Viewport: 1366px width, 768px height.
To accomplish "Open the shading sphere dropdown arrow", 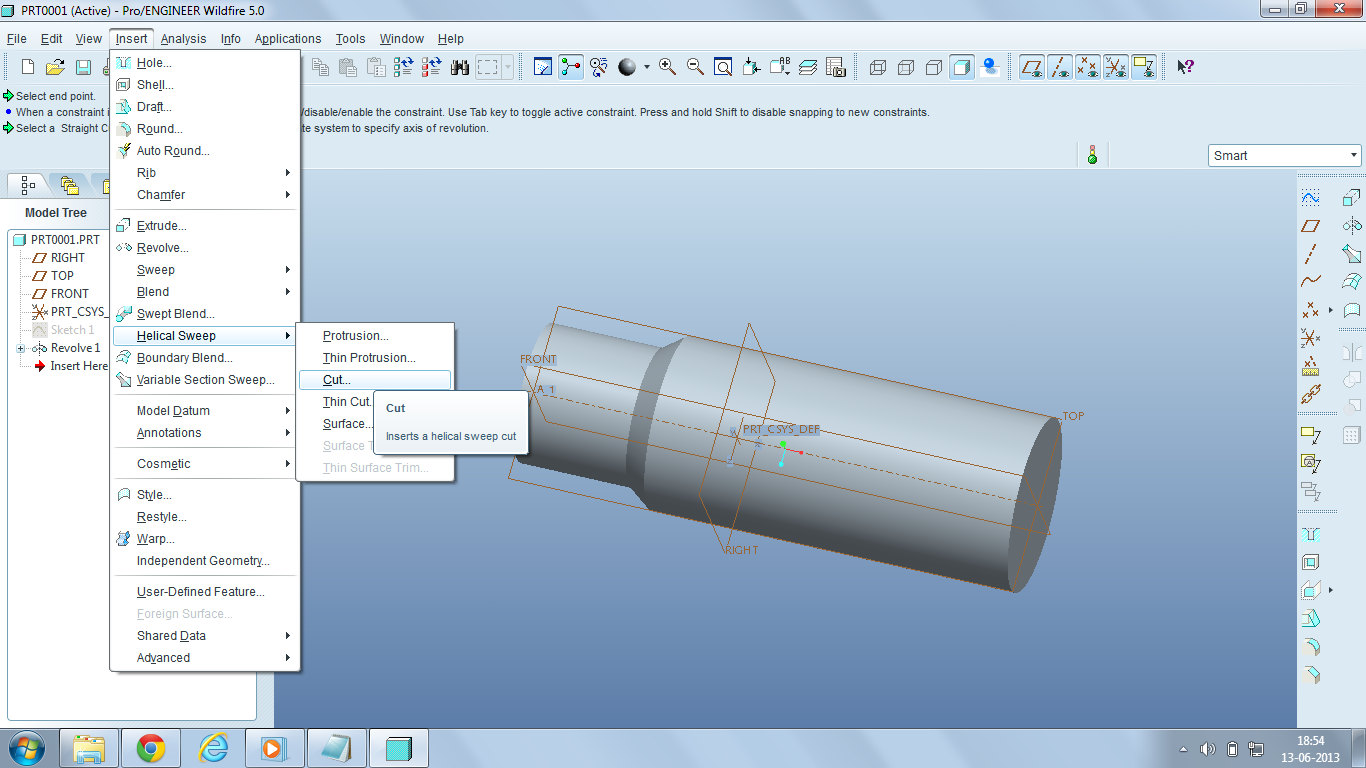I will tap(647, 67).
